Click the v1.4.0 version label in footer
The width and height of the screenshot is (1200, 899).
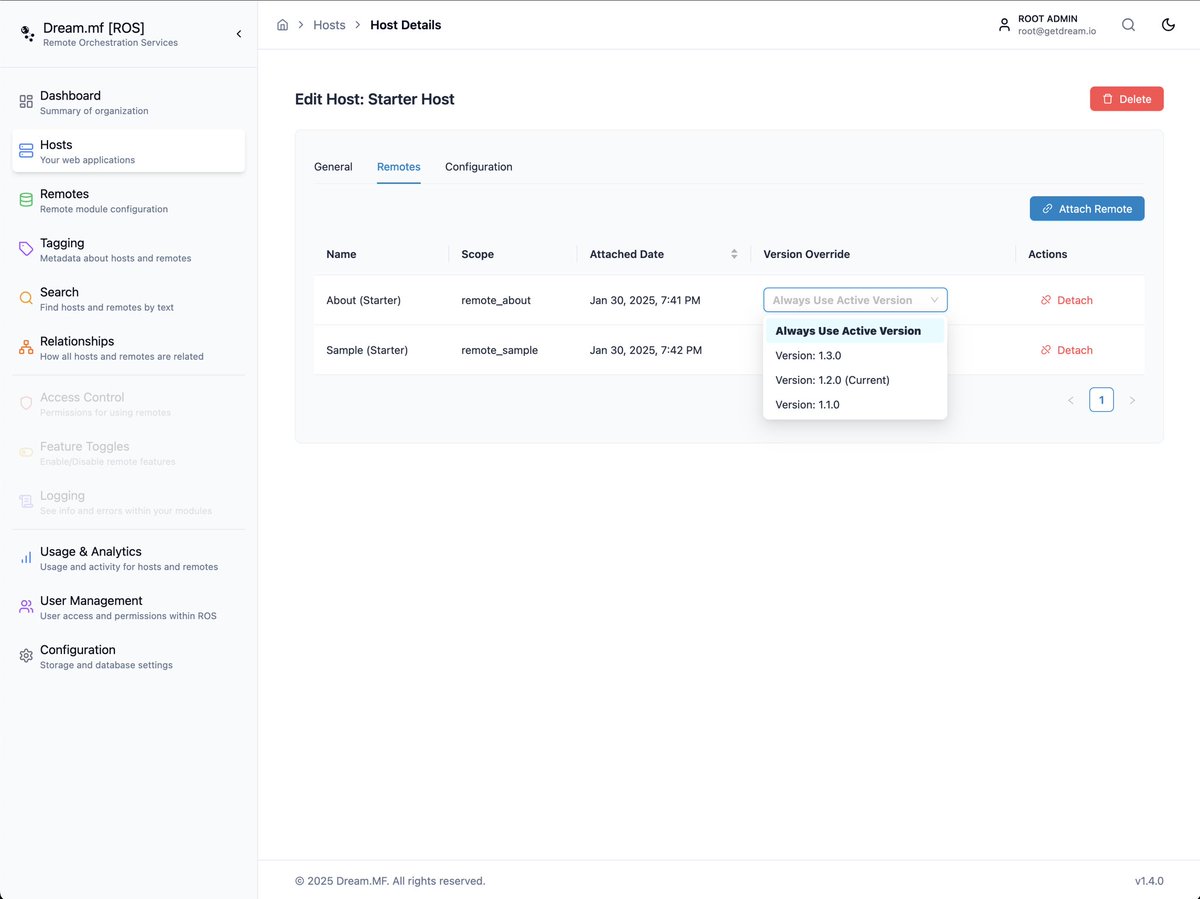click(x=1149, y=881)
